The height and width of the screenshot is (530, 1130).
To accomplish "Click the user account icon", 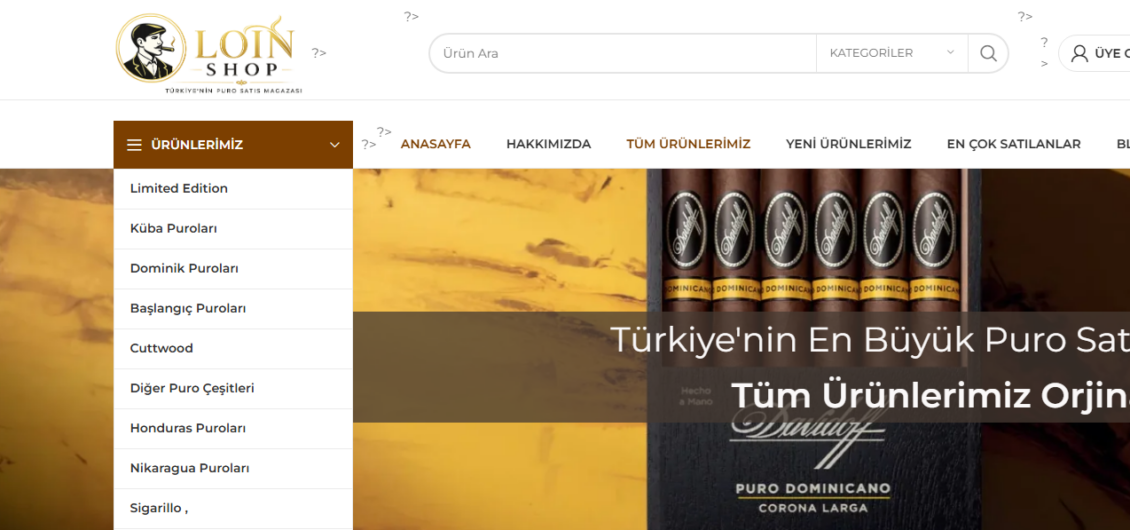I will tap(1079, 53).
